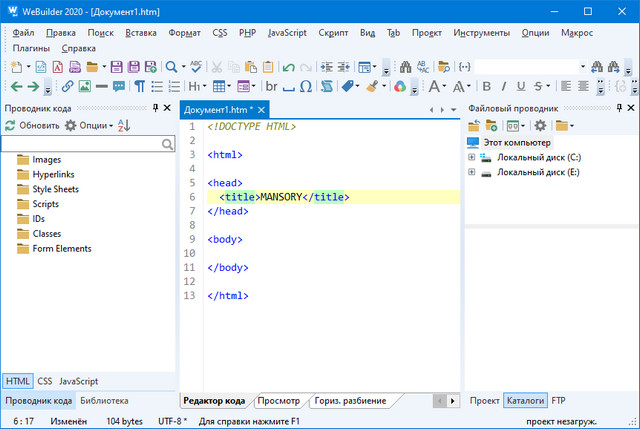The width and height of the screenshot is (640, 429).
Task: Toggle Bold formatting button
Action: click(x=485, y=87)
